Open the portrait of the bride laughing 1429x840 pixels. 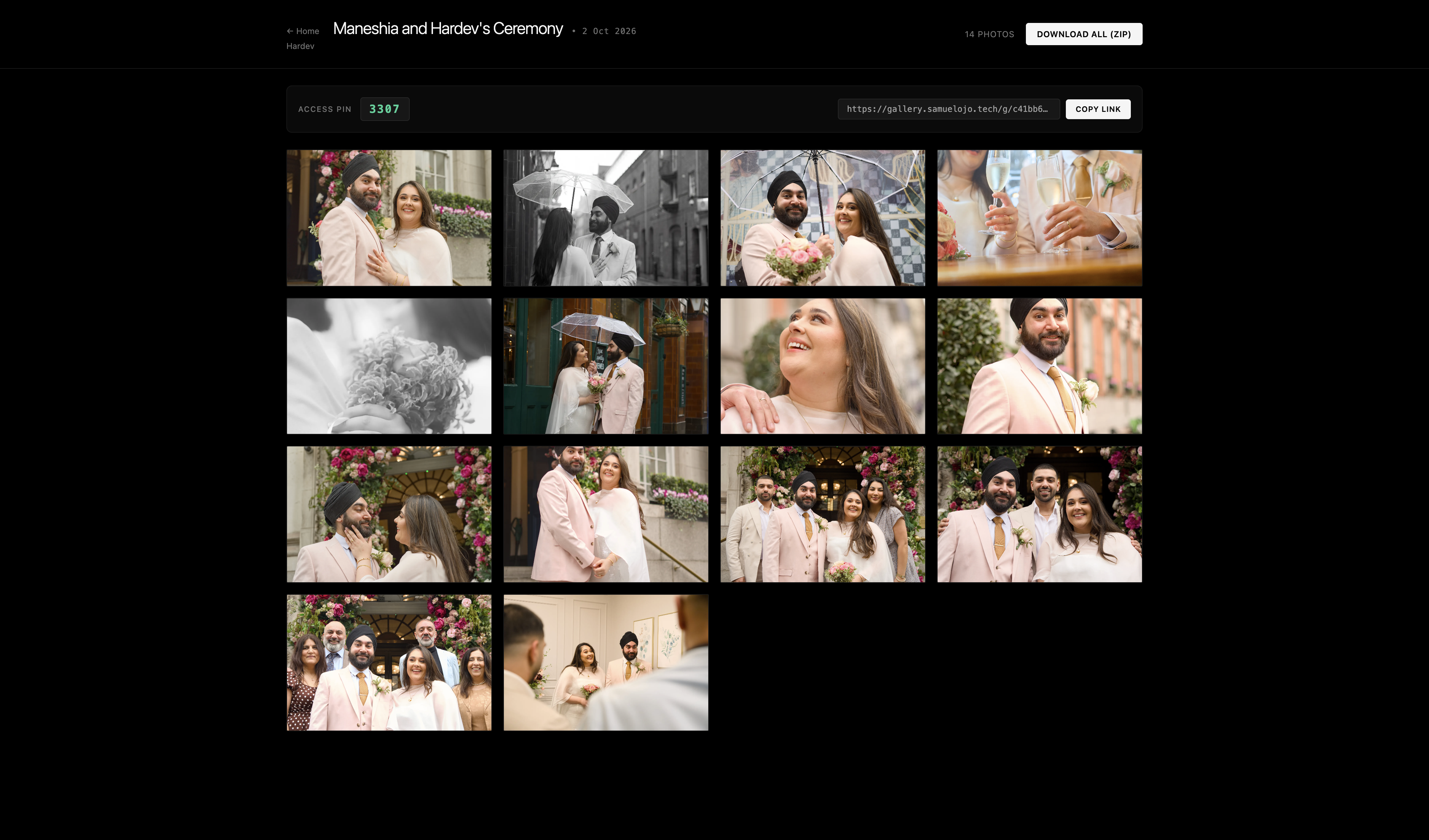point(822,366)
